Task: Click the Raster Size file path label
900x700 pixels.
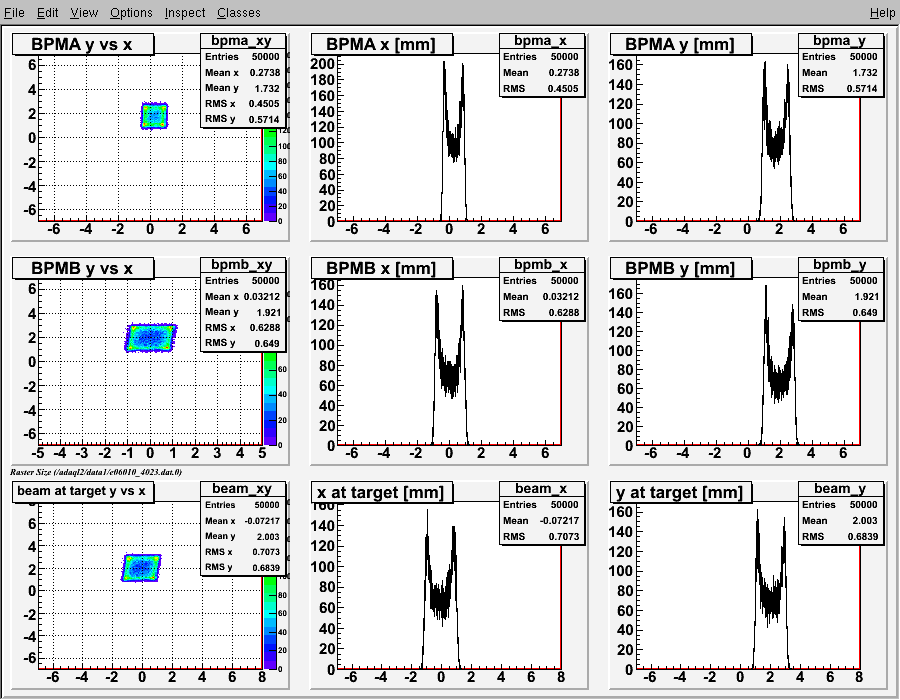Action: (x=96, y=472)
